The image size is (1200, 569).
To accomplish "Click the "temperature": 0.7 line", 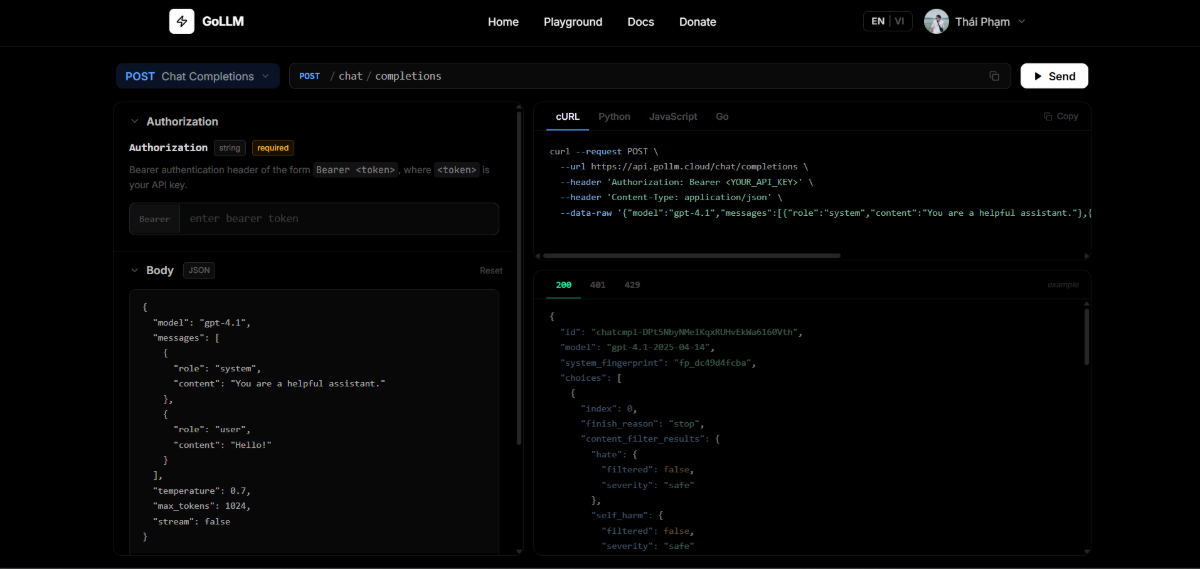I will coord(201,491).
